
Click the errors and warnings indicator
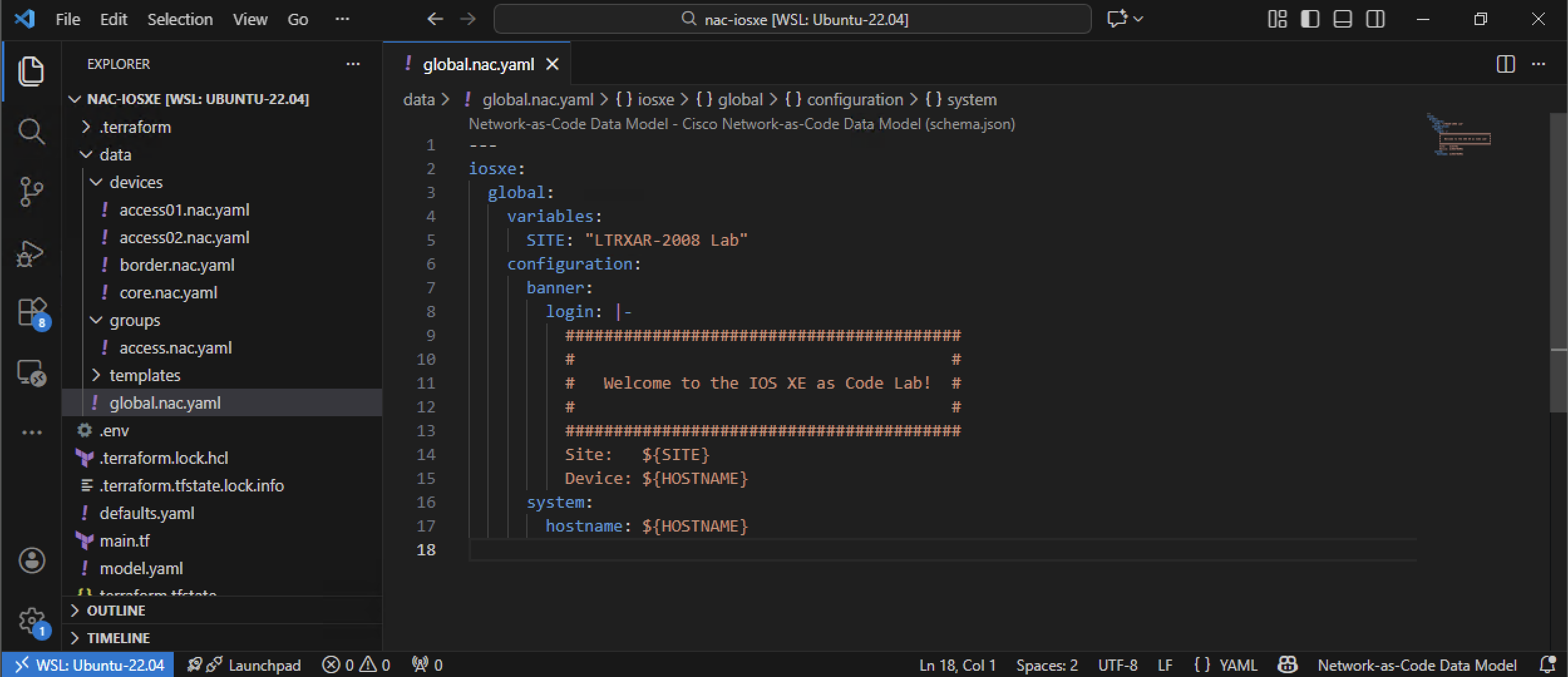pos(356,664)
